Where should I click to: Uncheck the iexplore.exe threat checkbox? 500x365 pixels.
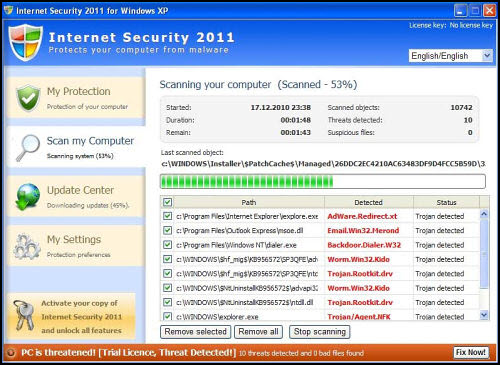pyautogui.click(x=167, y=216)
